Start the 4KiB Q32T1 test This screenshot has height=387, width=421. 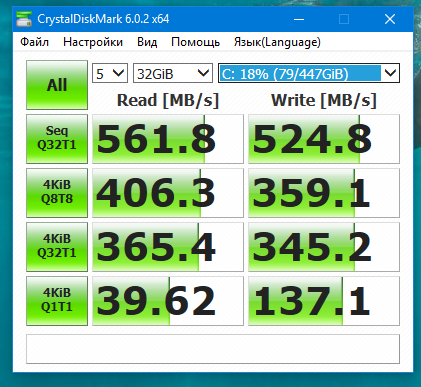57,247
